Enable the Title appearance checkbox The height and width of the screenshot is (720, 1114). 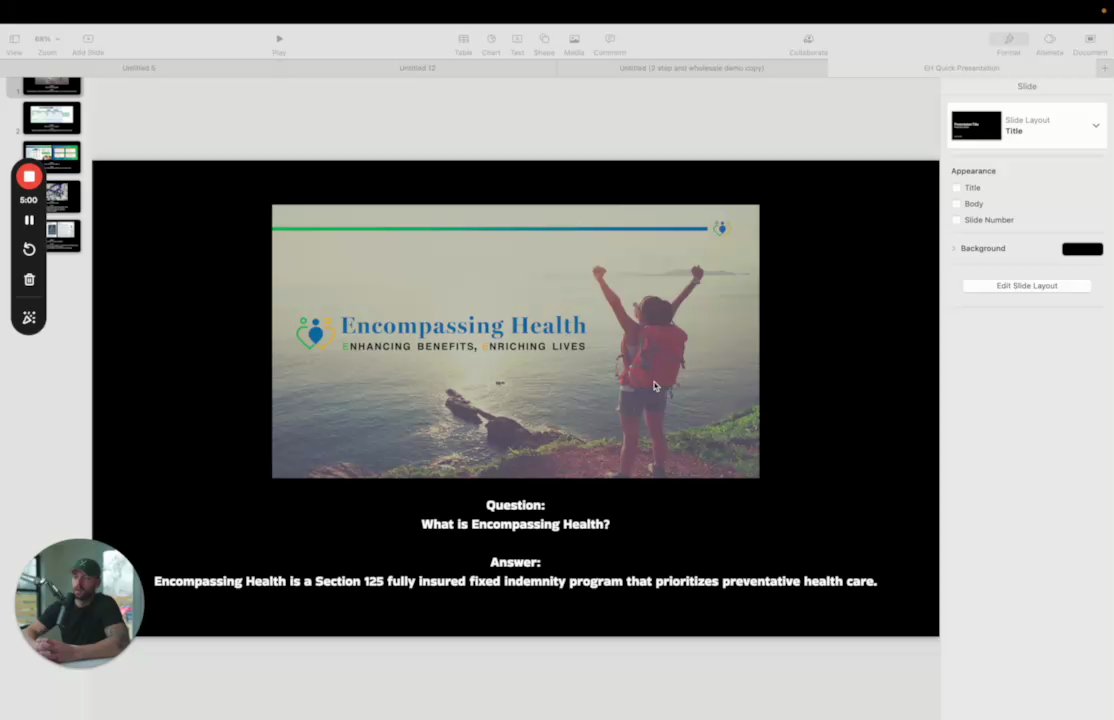pos(956,188)
